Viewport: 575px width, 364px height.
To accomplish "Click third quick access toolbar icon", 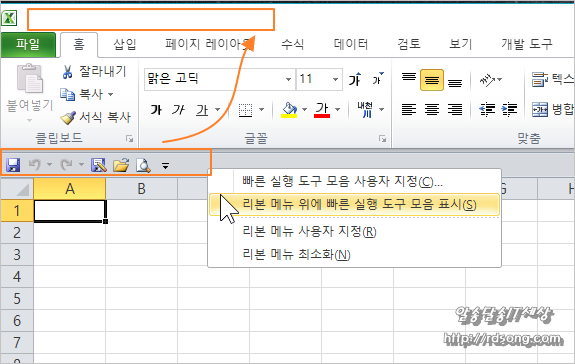I will (x=99, y=165).
